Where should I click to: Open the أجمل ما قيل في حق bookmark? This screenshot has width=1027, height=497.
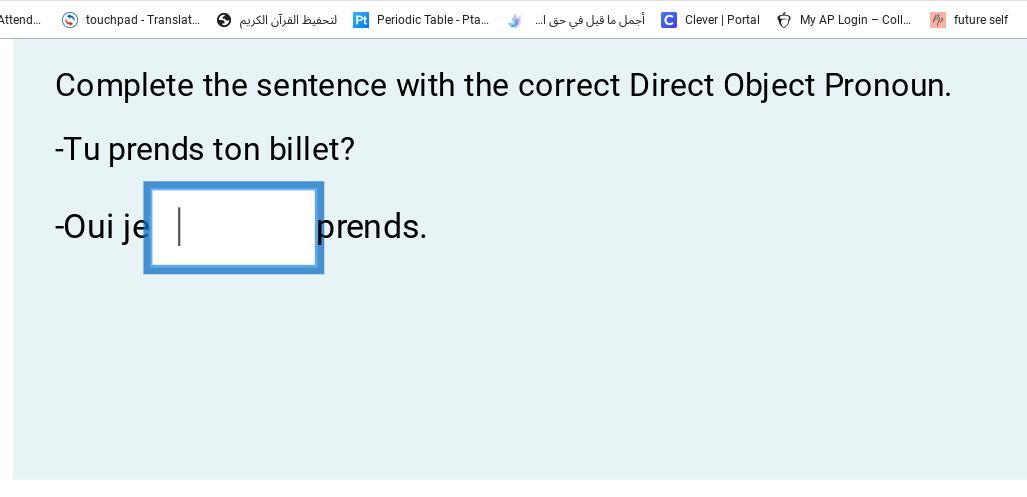click(x=589, y=20)
